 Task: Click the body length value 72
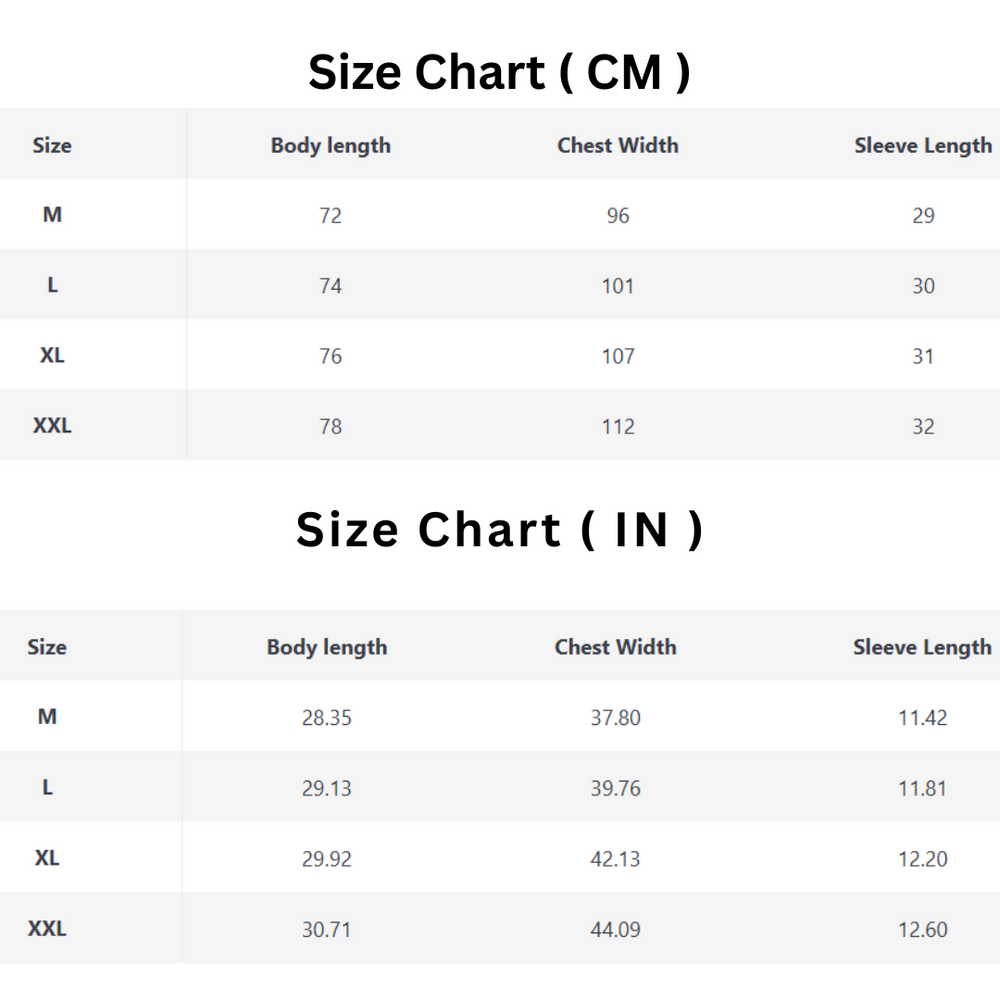[330, 216]
